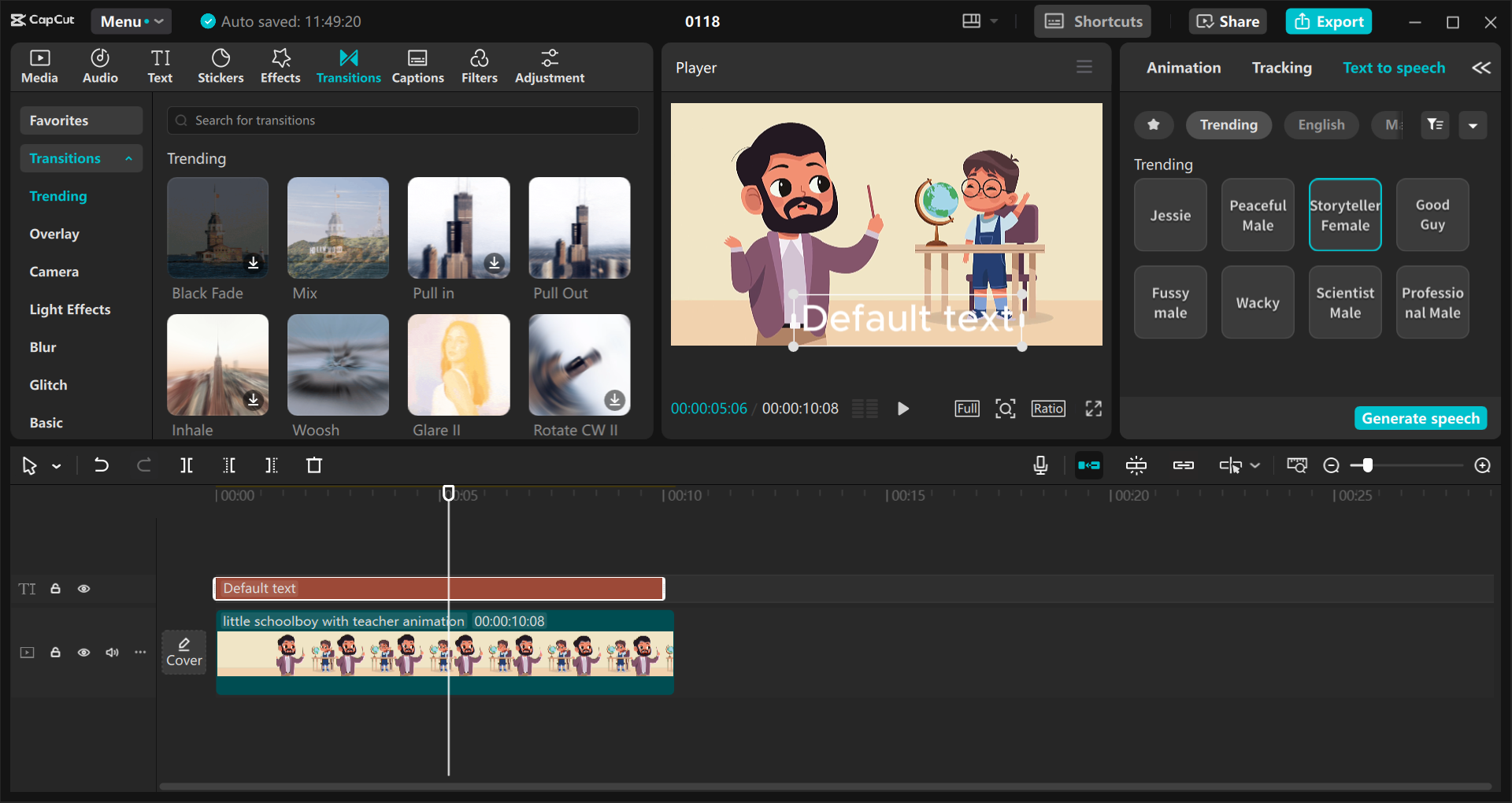Open the Menu dropdown

pos(131,21)
